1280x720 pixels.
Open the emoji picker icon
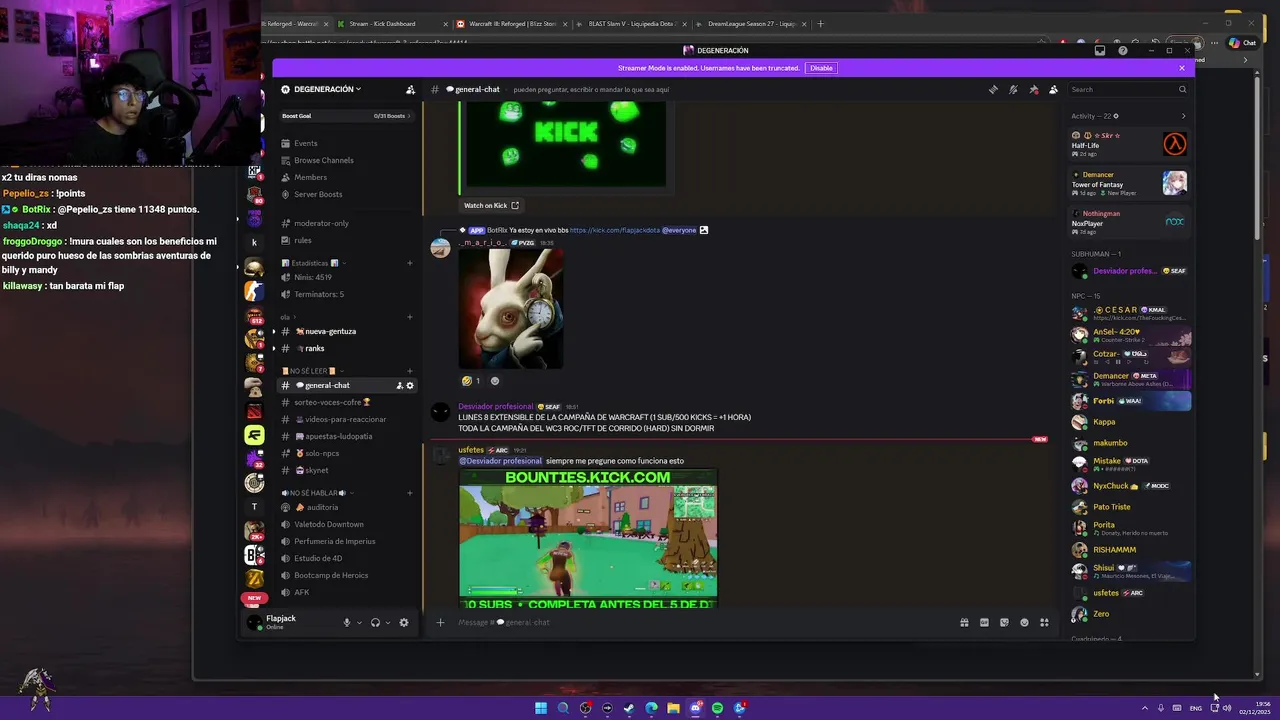(1024, 622)
